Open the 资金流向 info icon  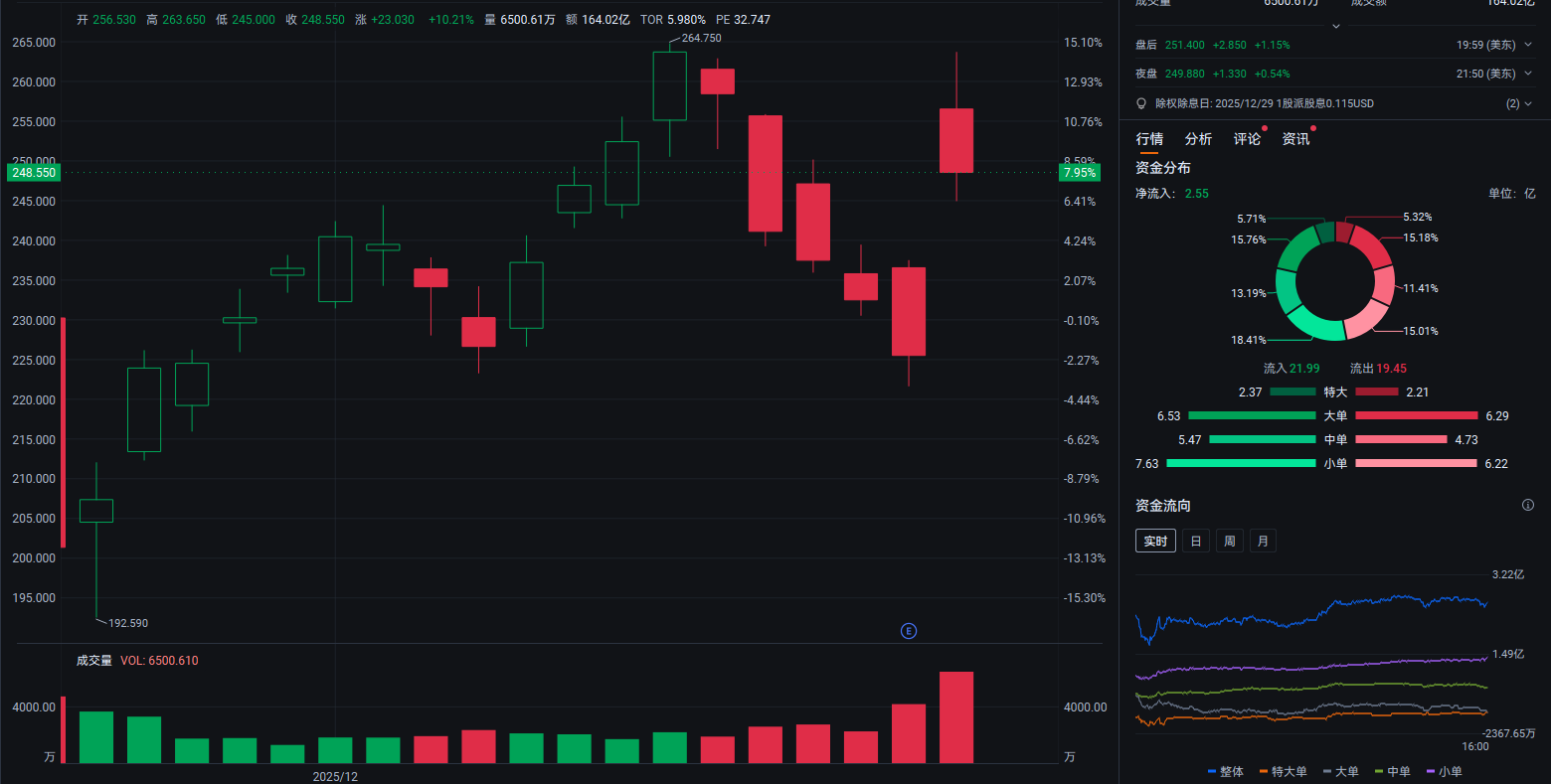tap(1527, 505)
